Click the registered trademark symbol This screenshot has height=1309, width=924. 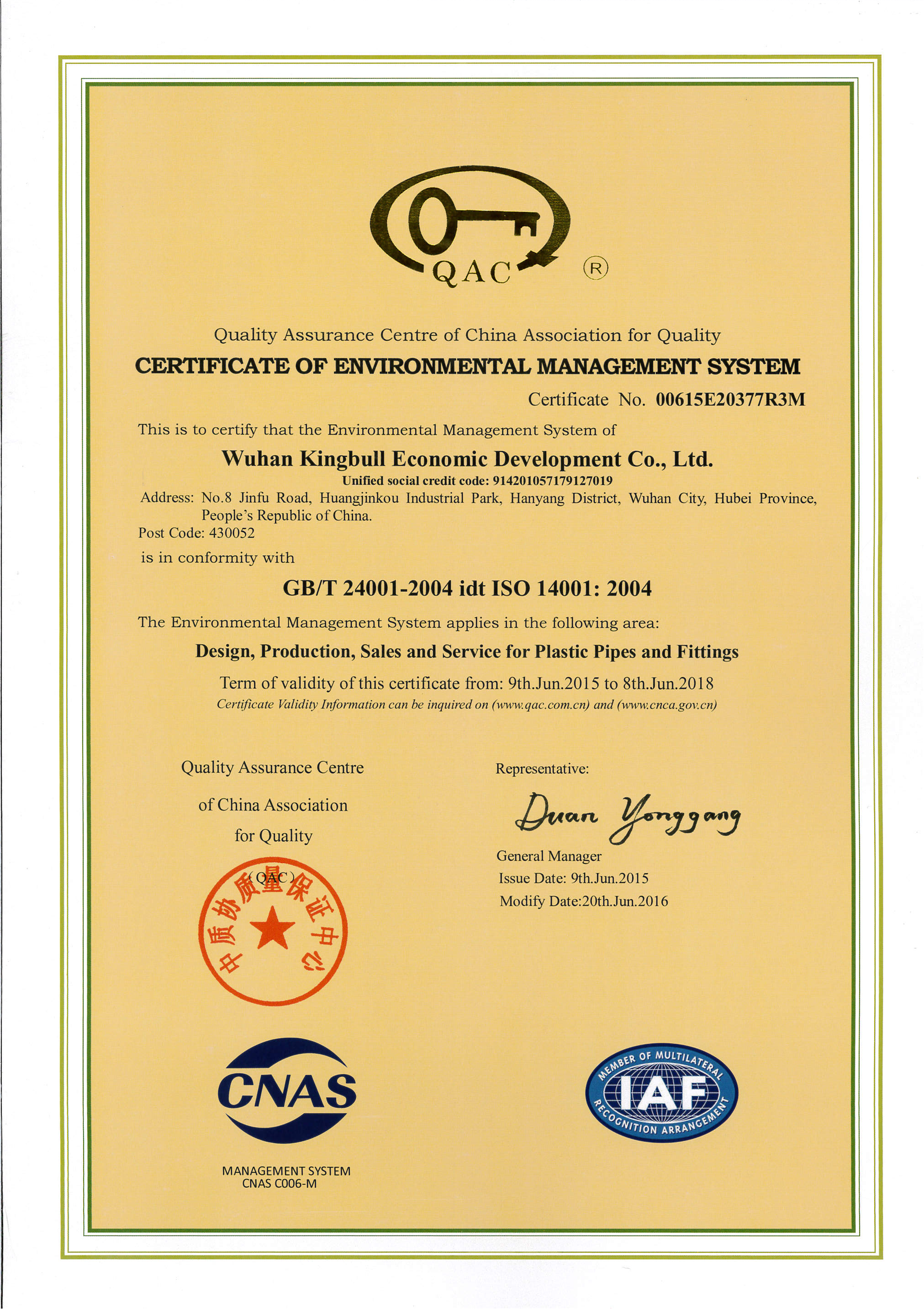coord(596,268)
